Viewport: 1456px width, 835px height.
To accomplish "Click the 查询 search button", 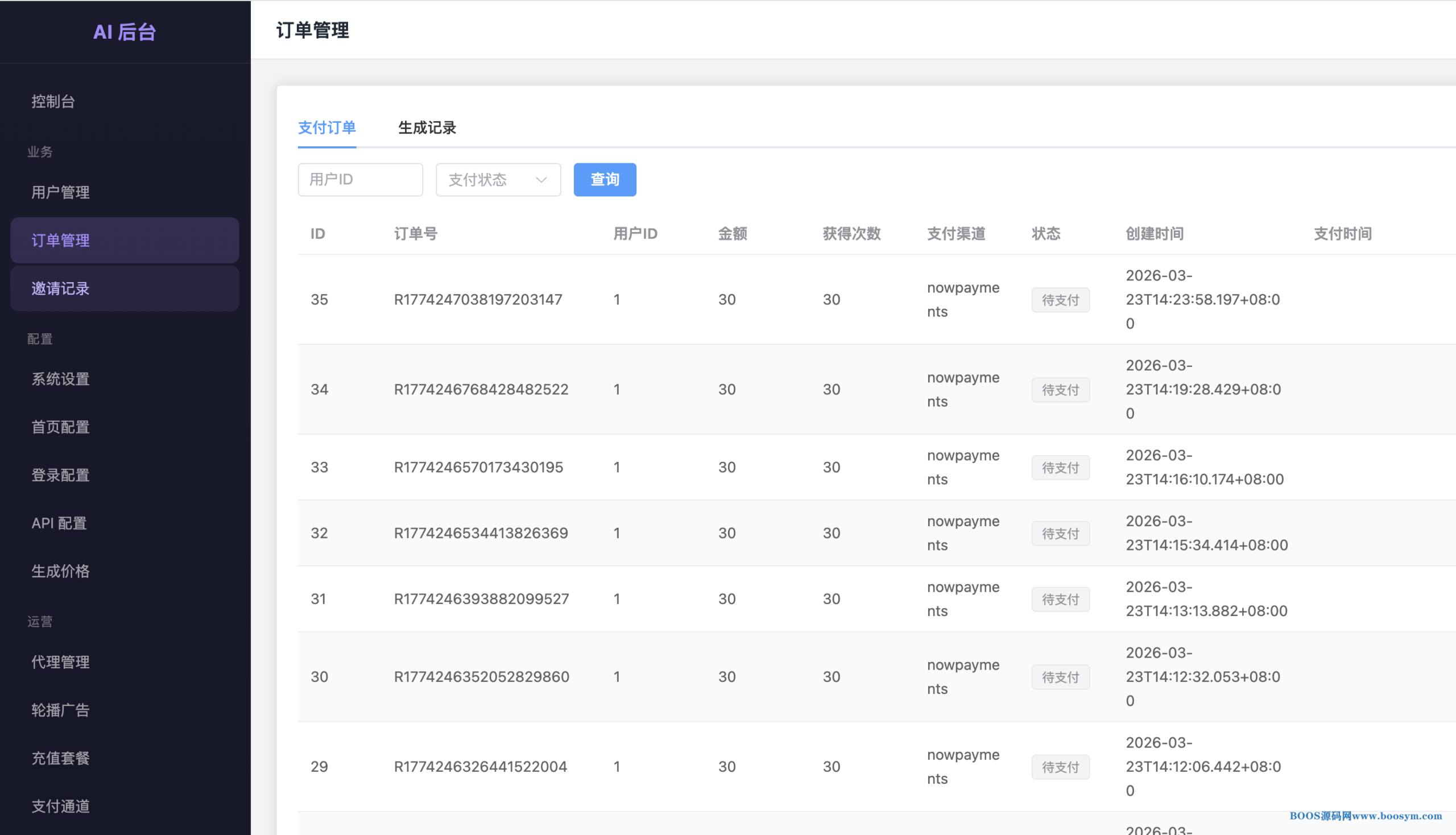I will point(605,180).
